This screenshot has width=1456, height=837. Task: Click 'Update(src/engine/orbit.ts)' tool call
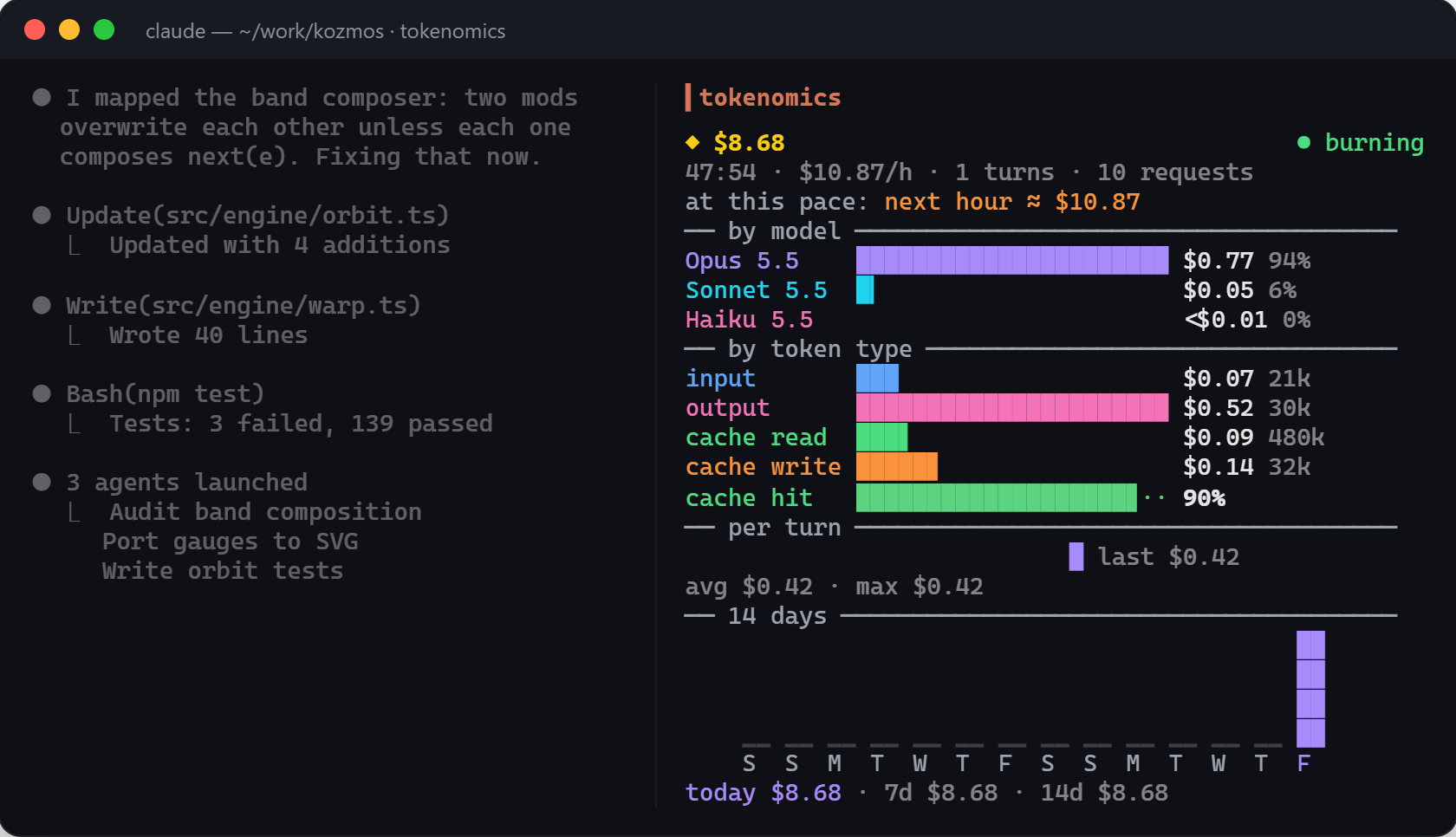pos(257,215)
